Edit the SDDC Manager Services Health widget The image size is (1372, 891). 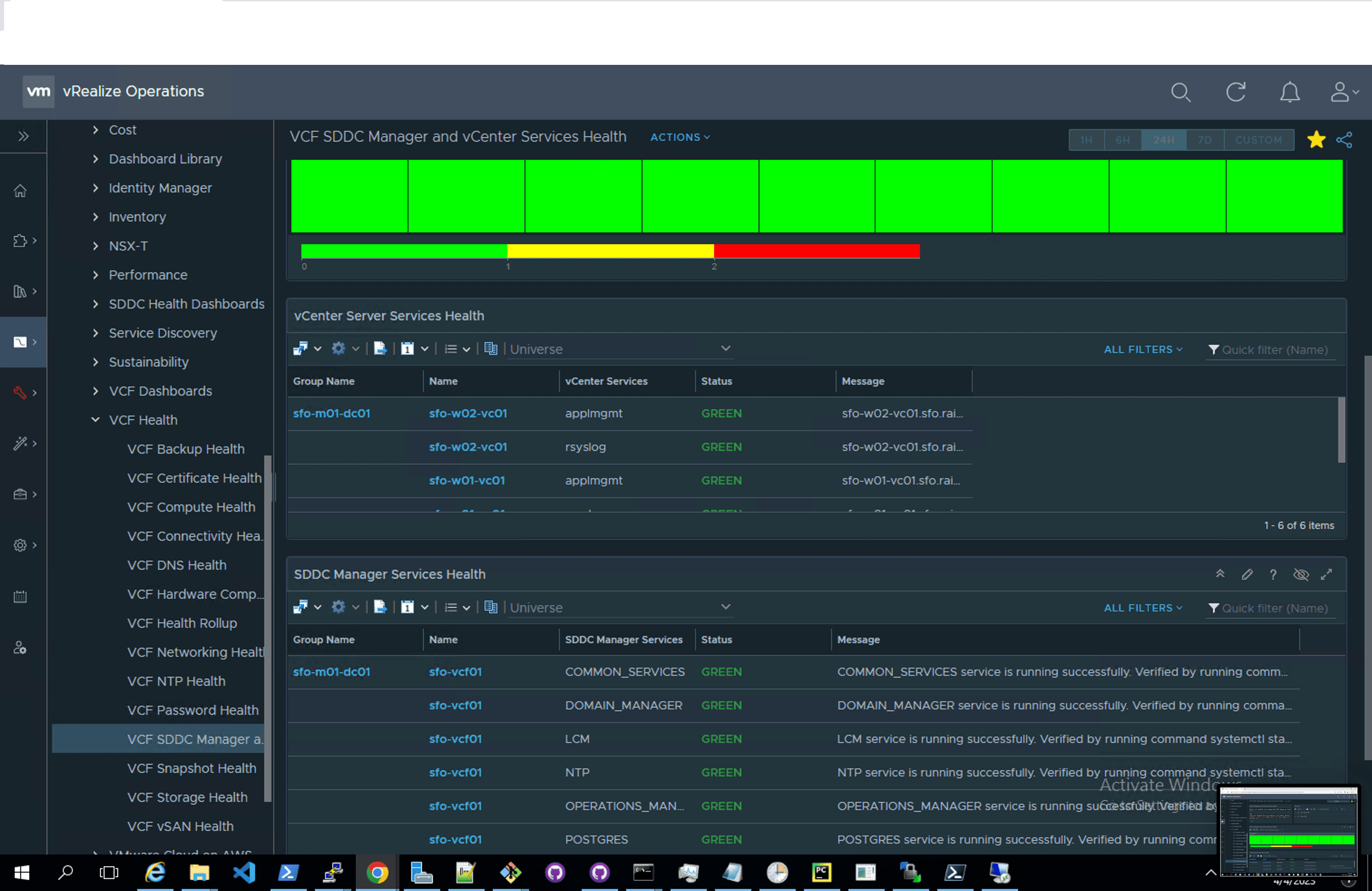pos(1247,575)
